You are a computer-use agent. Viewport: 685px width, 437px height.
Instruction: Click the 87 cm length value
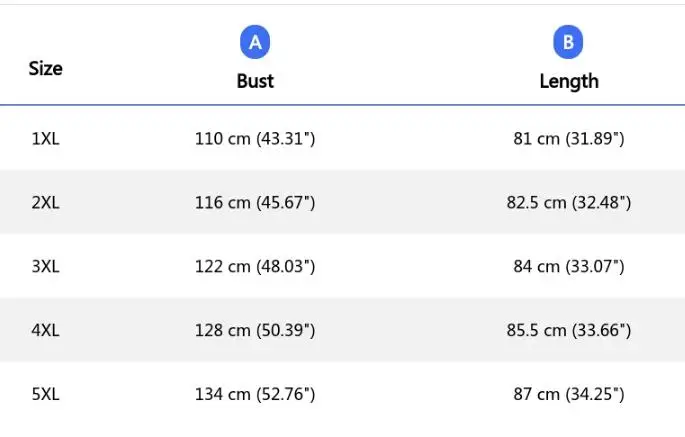[568, 394]
